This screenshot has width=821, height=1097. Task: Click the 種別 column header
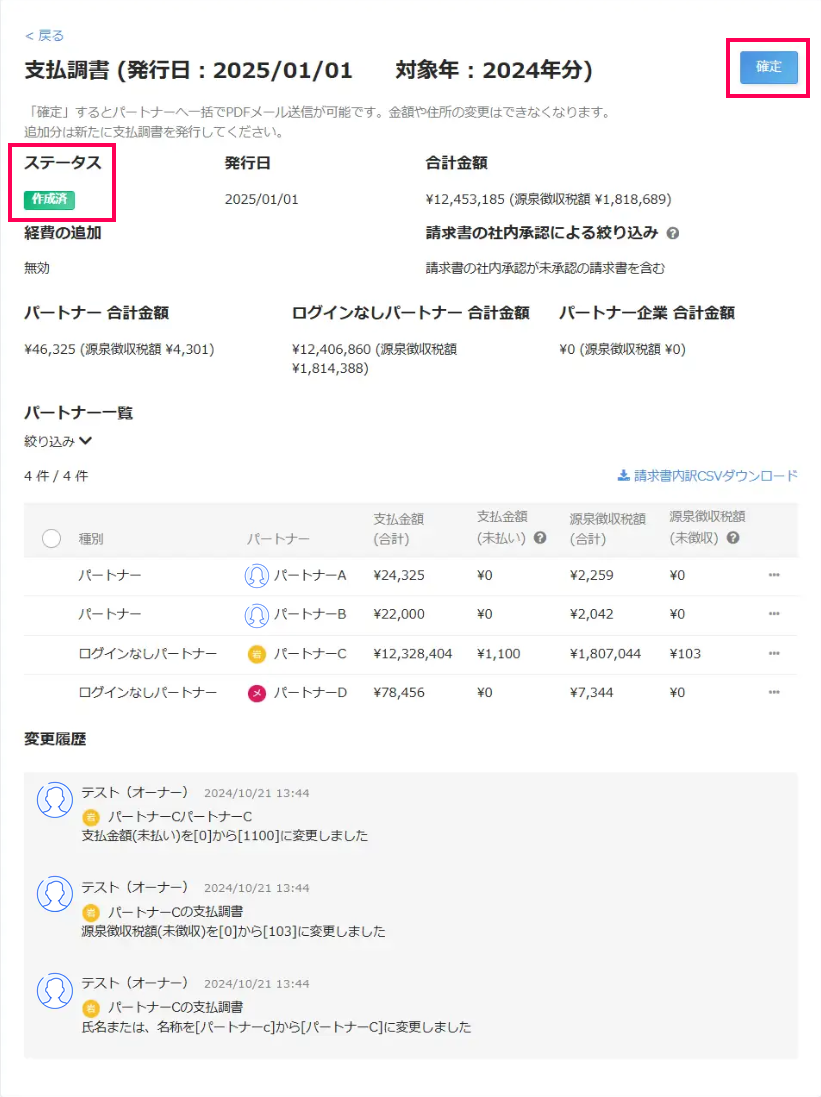pos(91,539)
